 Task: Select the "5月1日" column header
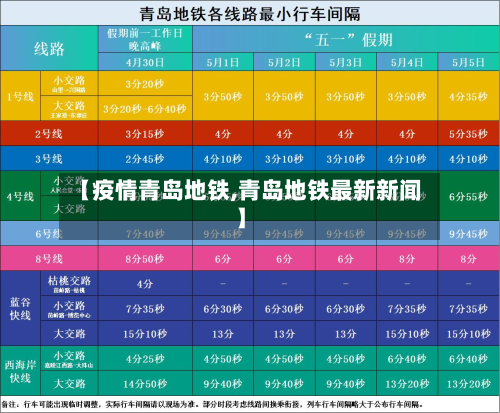click(x=223, y=62)
